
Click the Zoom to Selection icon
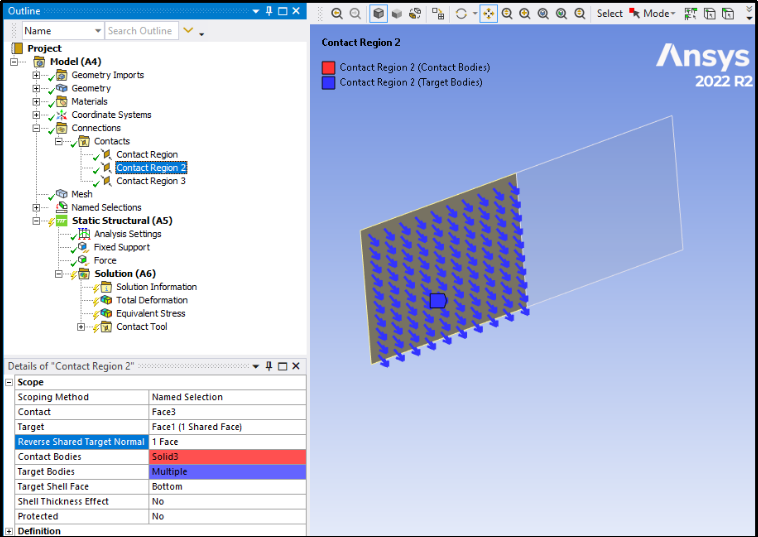561,14
